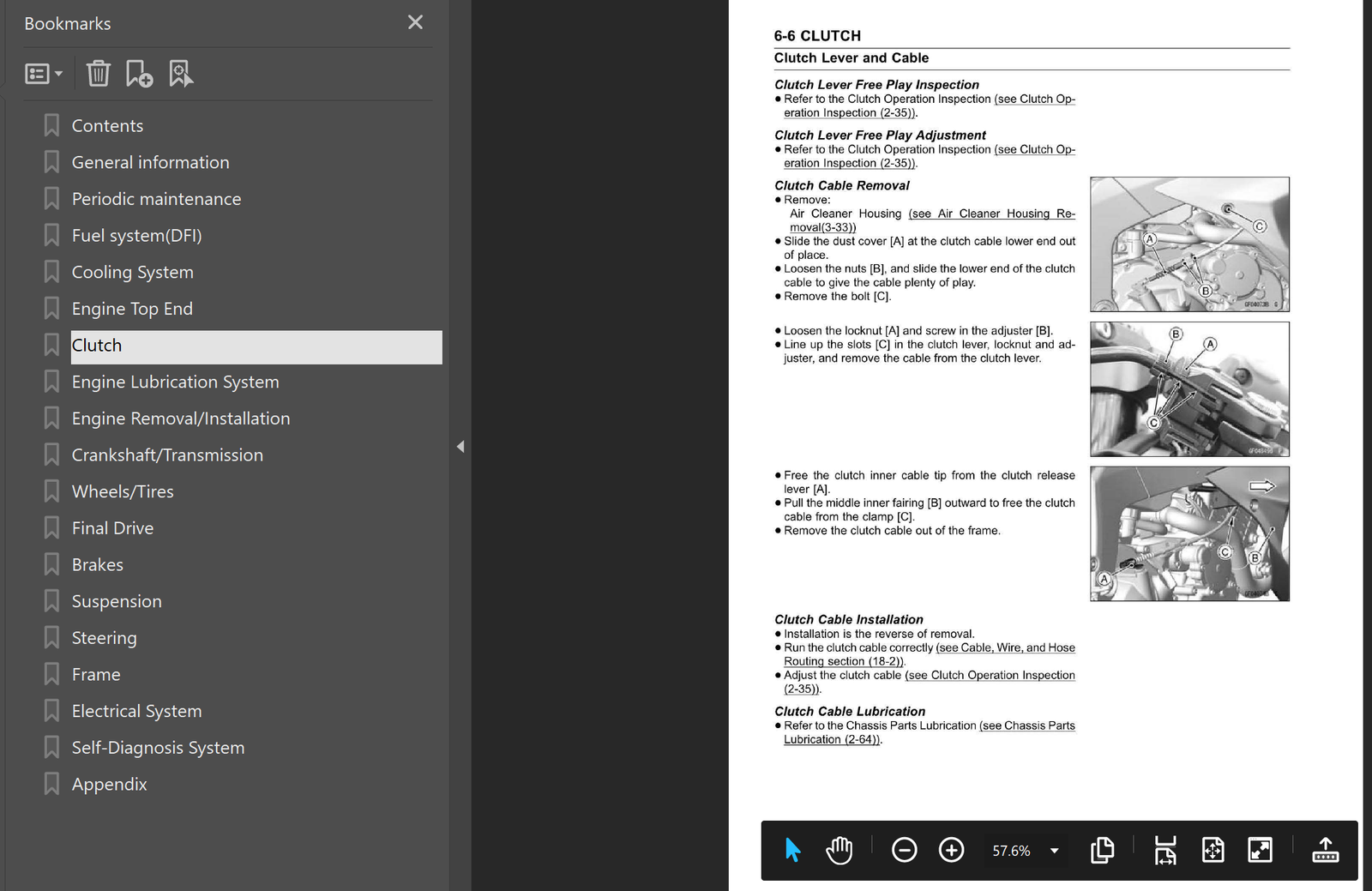Select the Cooling System bookmark

(x=132, y=272)
